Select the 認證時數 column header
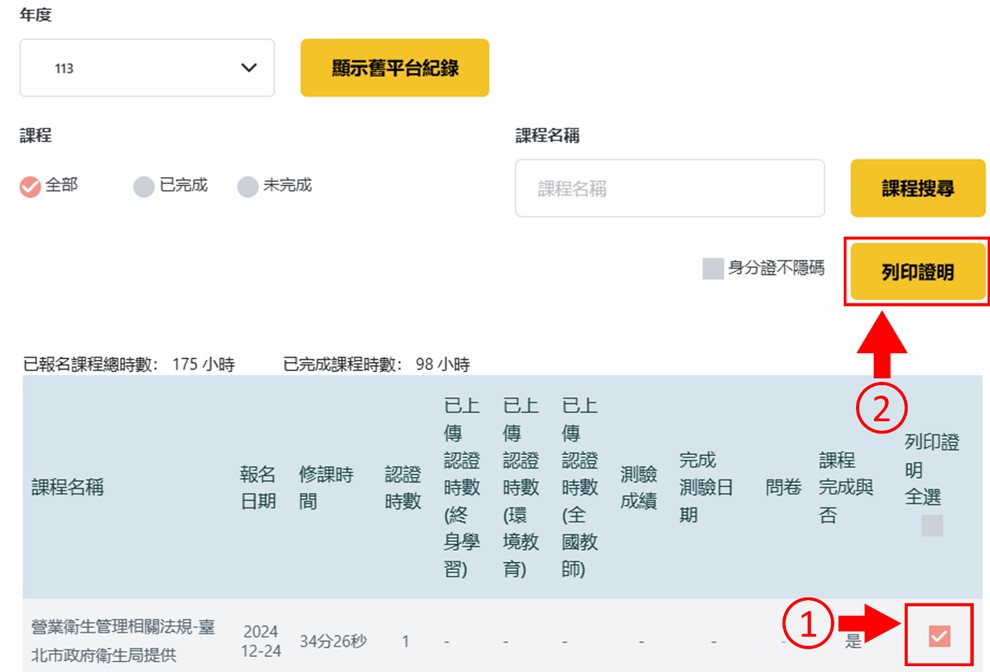Viewport: 990px width, 672px height. pos(403,488)
